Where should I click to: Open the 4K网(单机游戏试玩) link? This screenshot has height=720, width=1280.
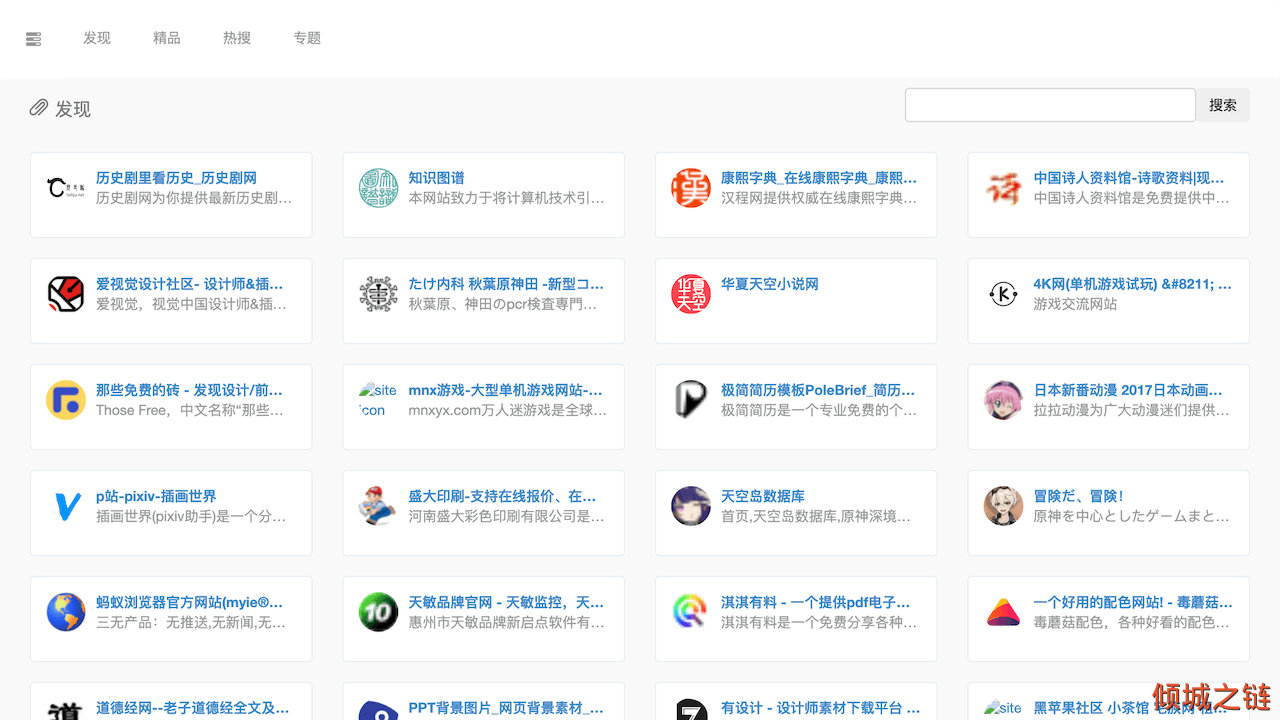1133,284
